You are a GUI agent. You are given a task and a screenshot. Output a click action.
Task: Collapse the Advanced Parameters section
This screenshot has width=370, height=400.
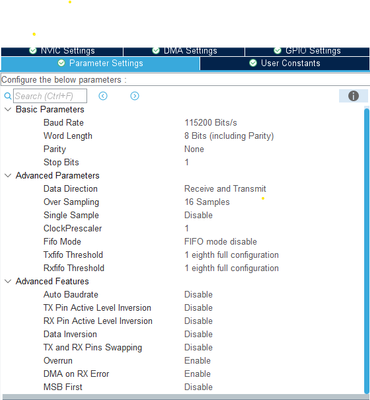[x=8, y=176]
